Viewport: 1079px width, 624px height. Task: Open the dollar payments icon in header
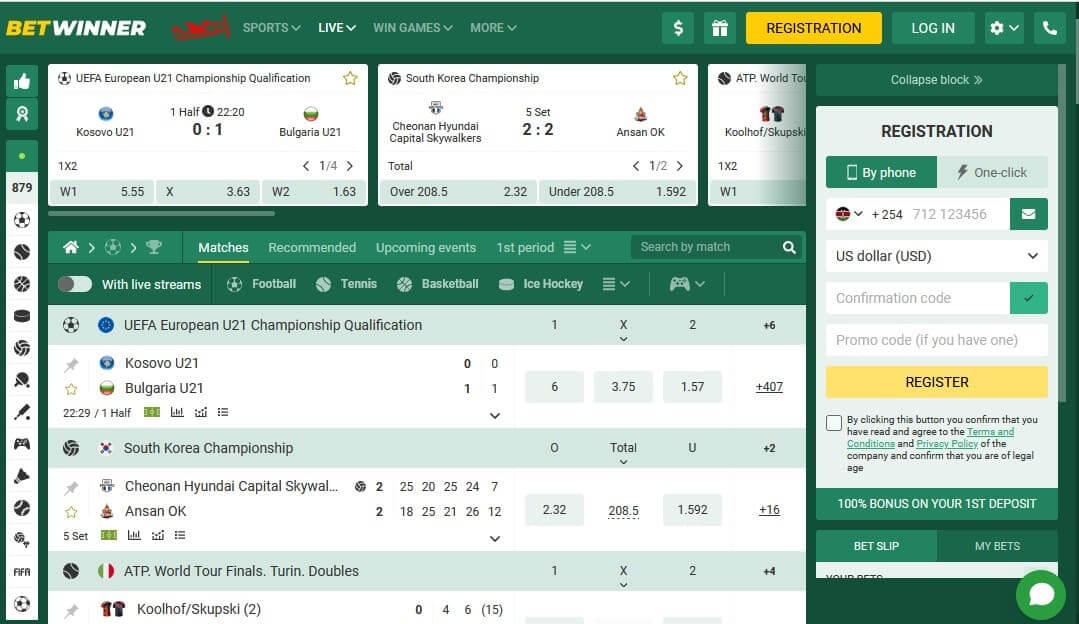[678, 28]
